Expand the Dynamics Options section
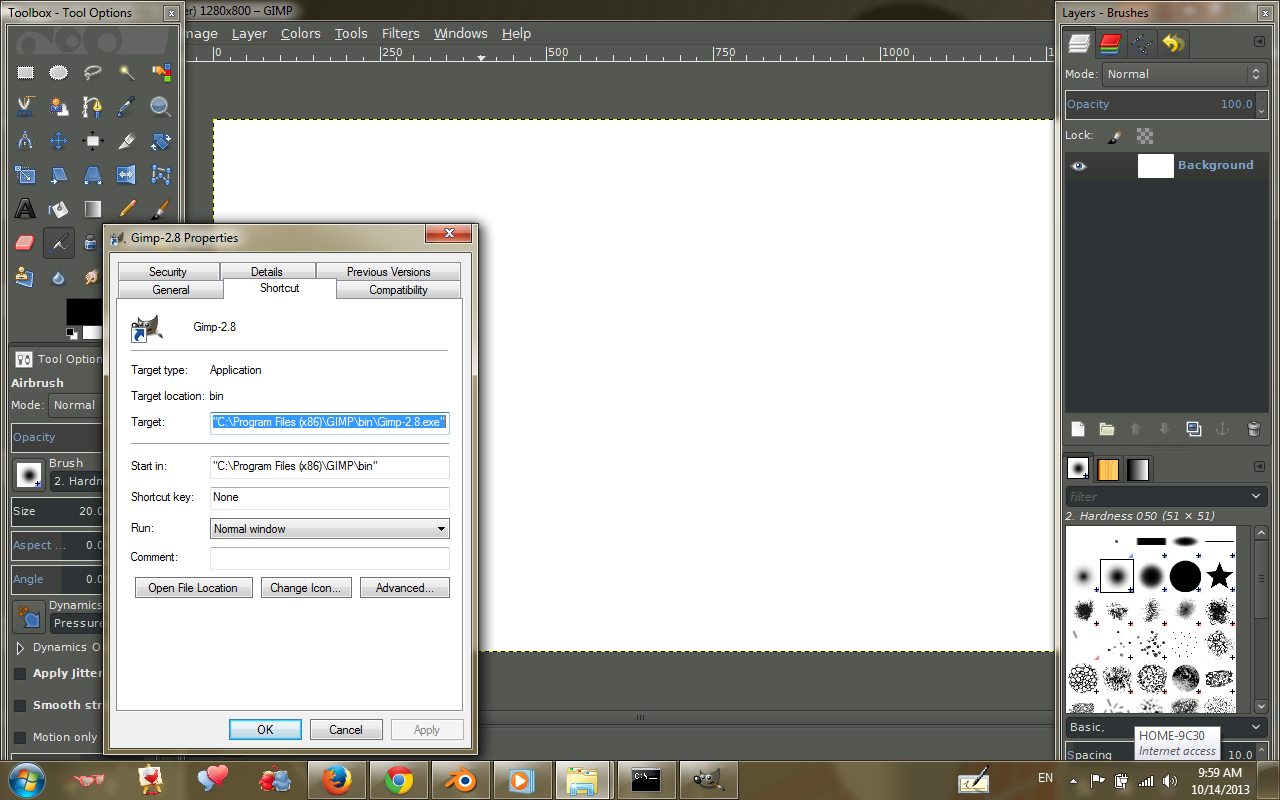Screen dimensions: 1280x800 point(20,647)
